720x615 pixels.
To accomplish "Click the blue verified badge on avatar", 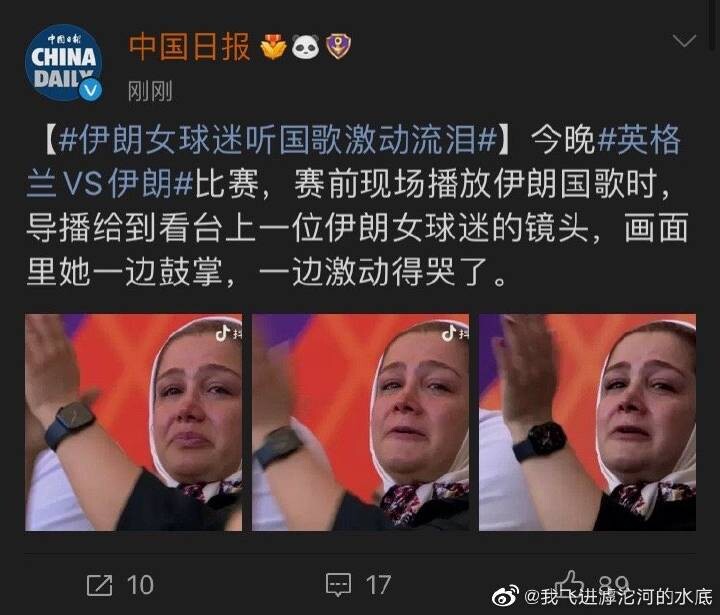I will tap(90, 90).
